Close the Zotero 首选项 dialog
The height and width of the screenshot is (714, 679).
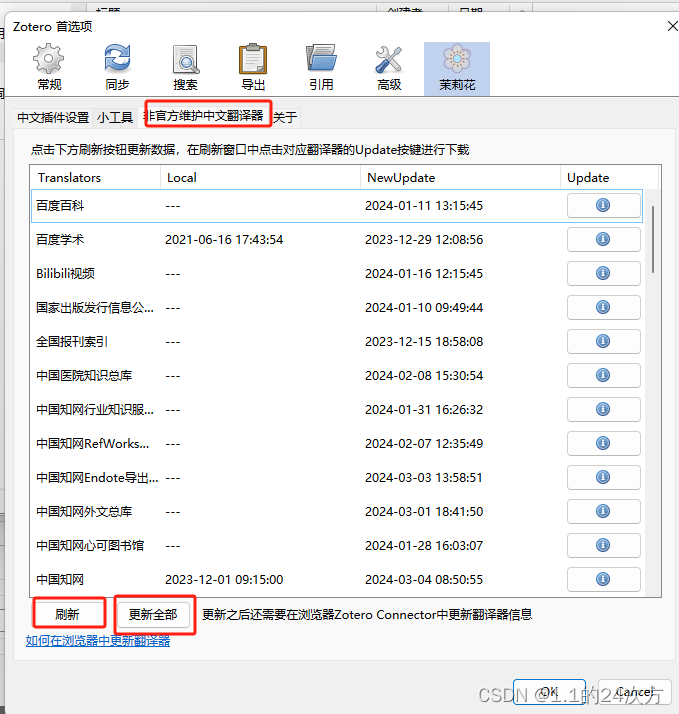click(x=672, y=26)
